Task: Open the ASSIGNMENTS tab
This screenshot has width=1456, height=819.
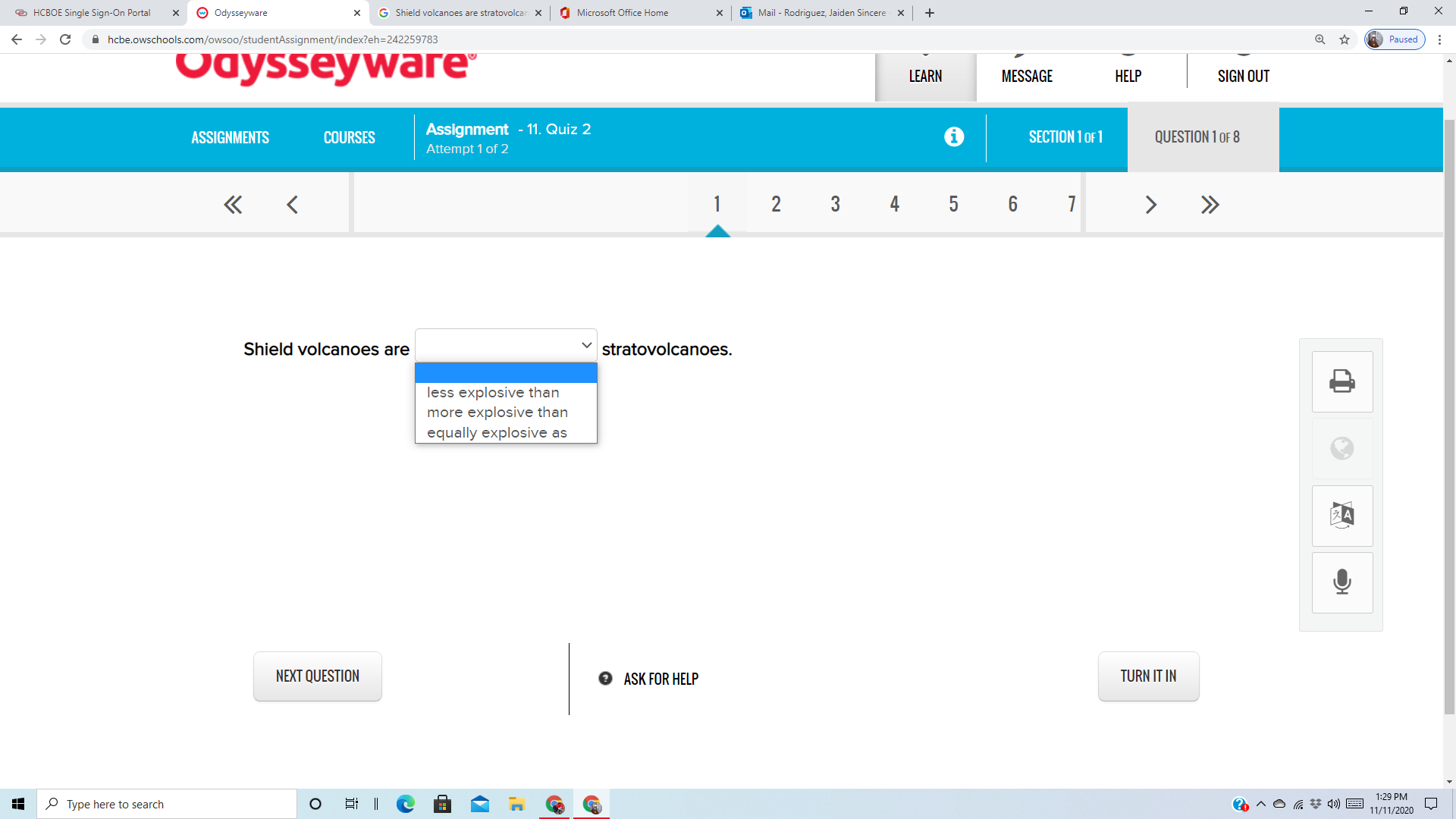Action: point(231,137)
